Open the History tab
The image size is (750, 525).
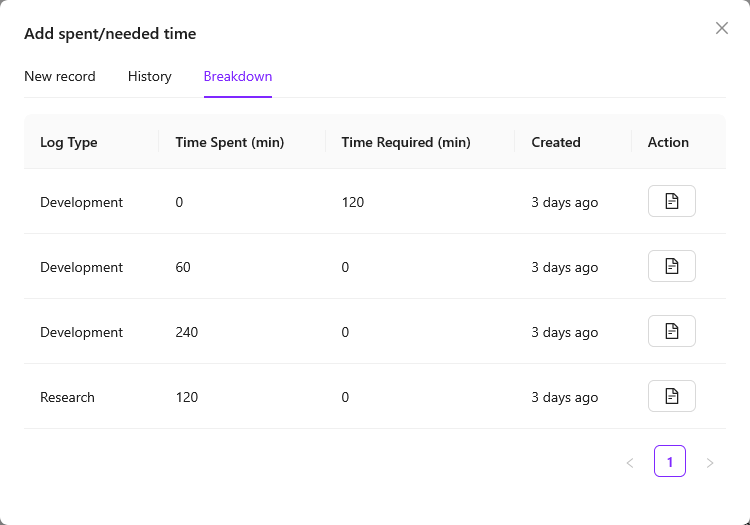point(150,76)
